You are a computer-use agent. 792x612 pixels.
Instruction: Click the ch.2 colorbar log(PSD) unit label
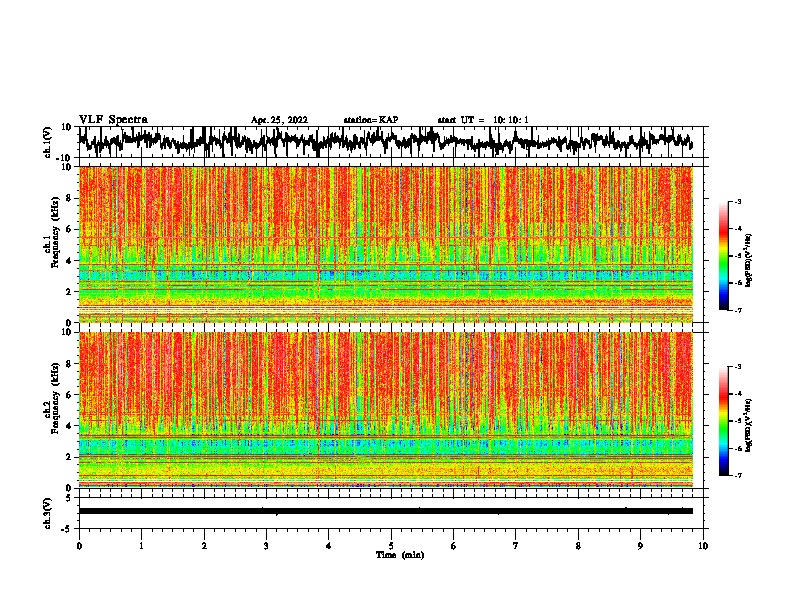tap(749, 425)
